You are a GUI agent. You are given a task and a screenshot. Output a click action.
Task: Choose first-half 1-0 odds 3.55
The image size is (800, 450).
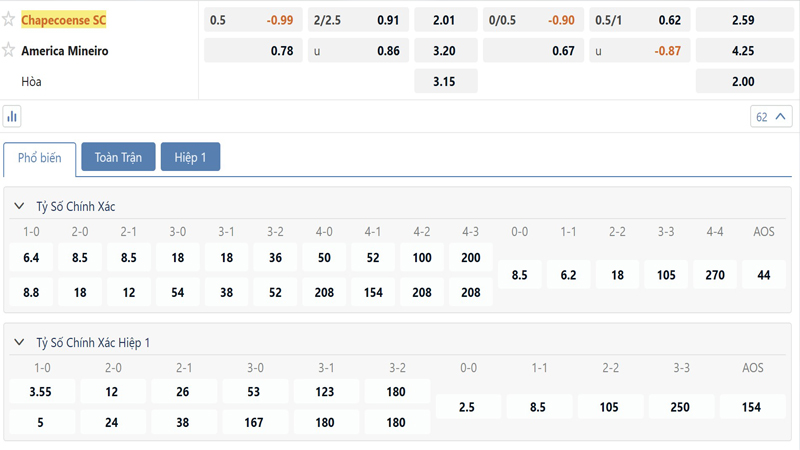click(39, 391)
